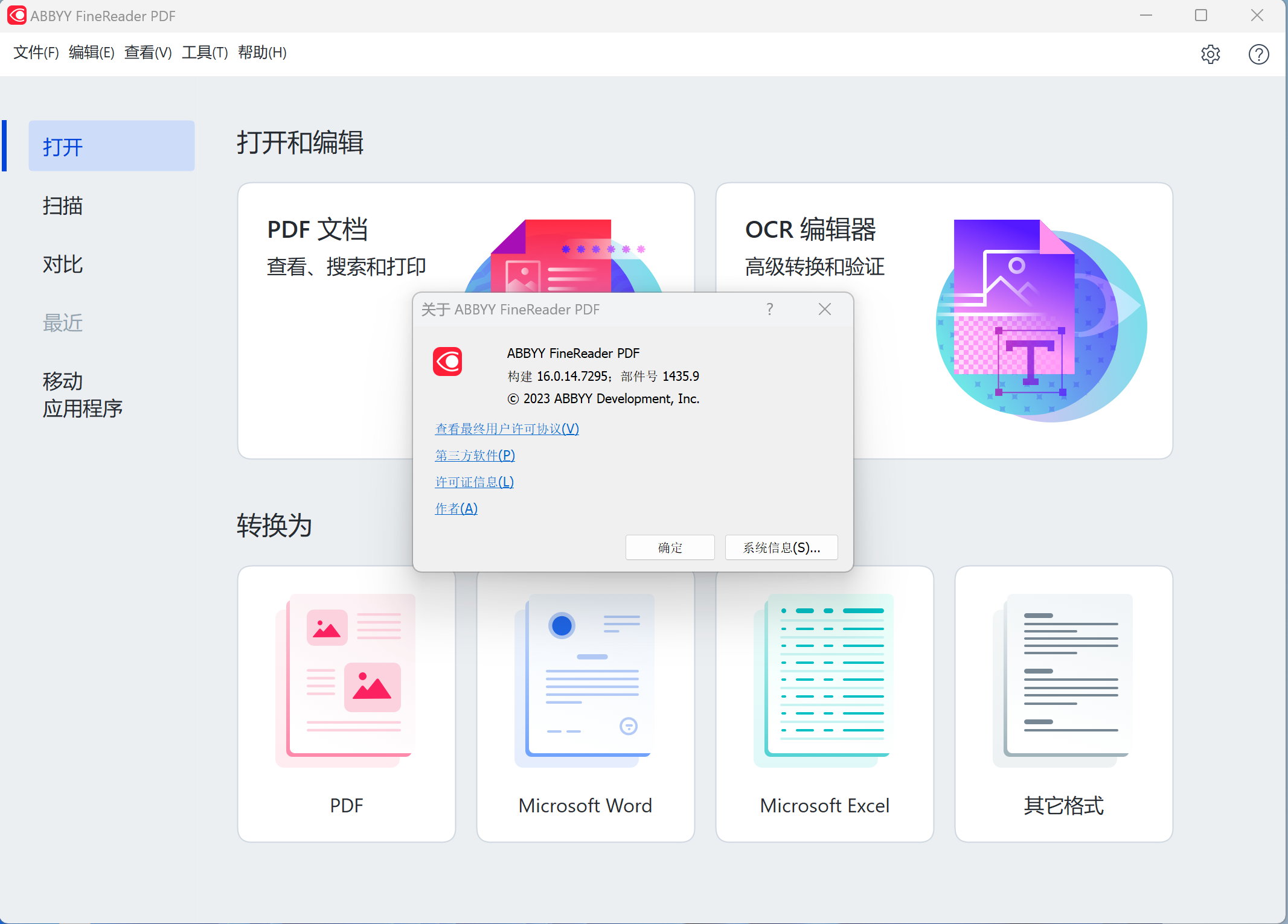
Task: Click the convert to PDF document icon
Action: point(346,680)
